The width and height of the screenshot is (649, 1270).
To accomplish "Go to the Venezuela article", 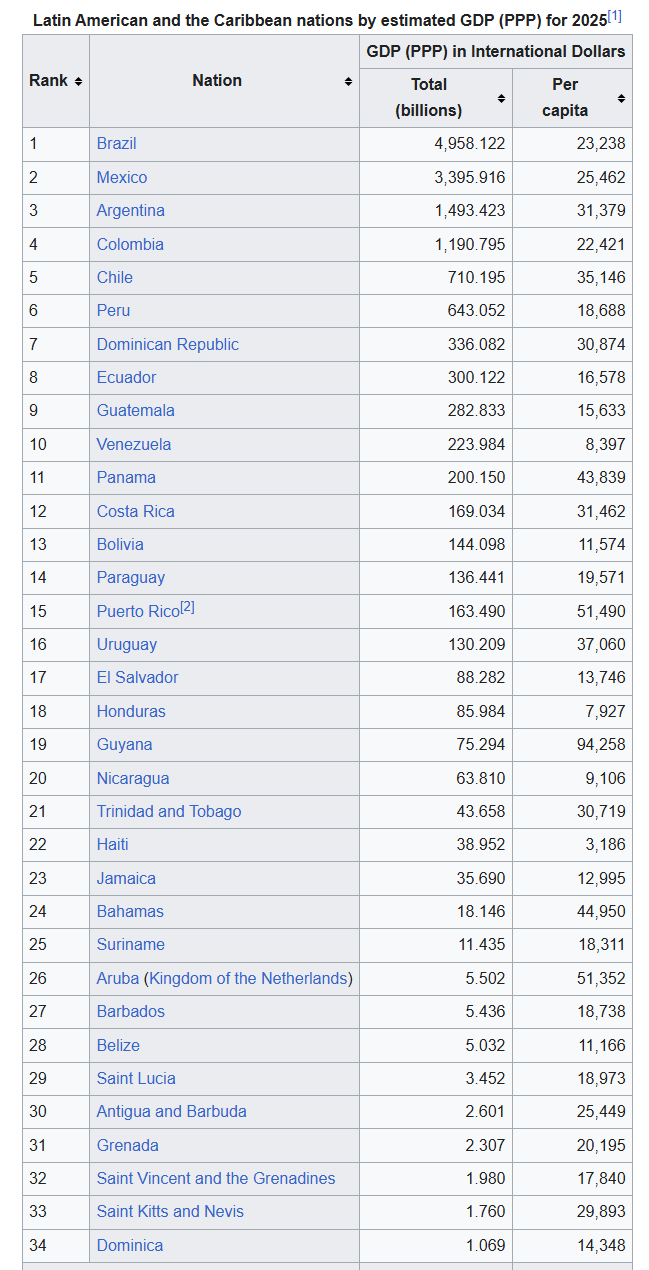I will (134, 444).
